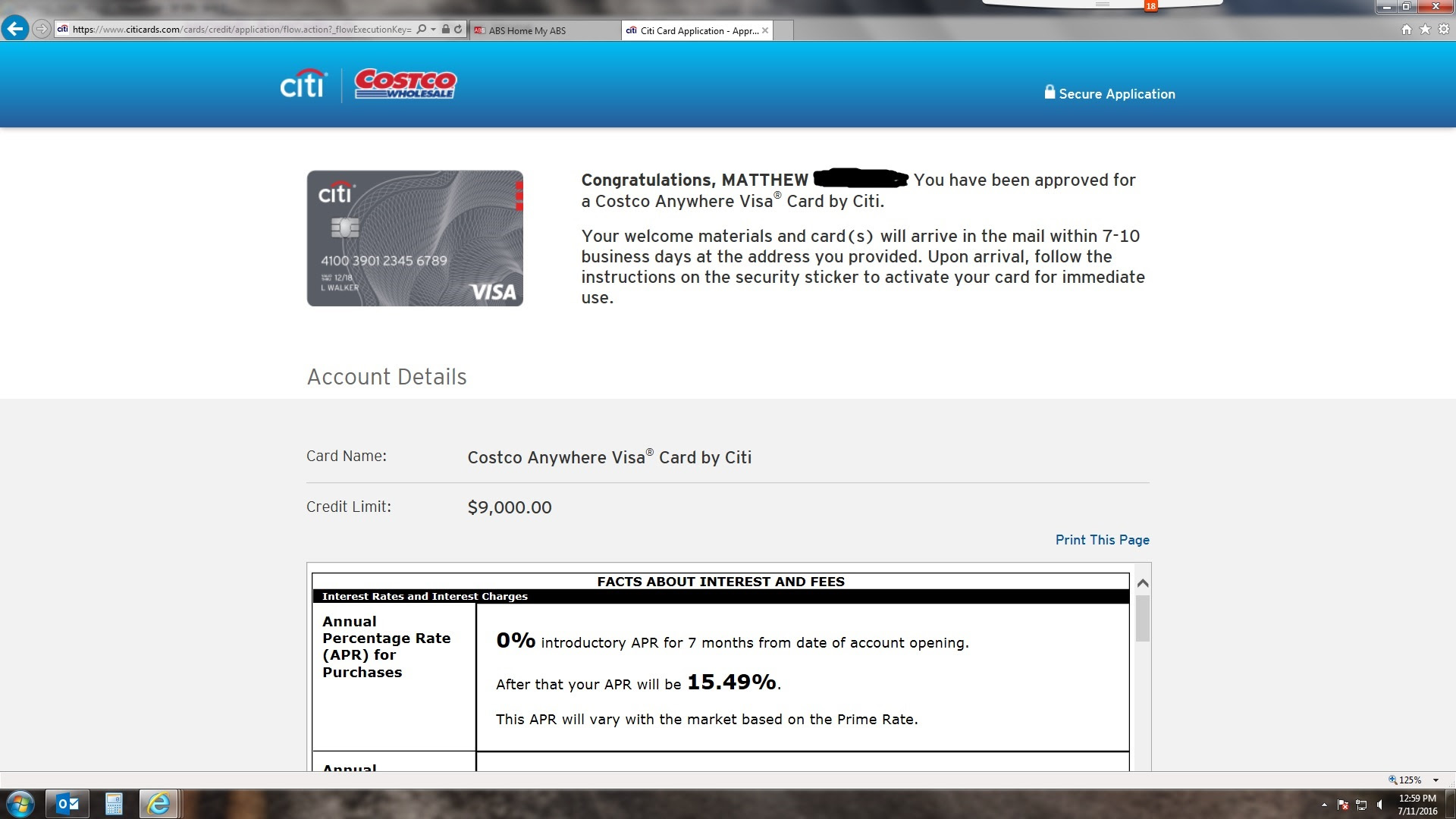The height and width of the screenshot is (819, 1456).
Task: Click the 15.49% APR figure
Action: pyautogui.click(x=732, y=682)
